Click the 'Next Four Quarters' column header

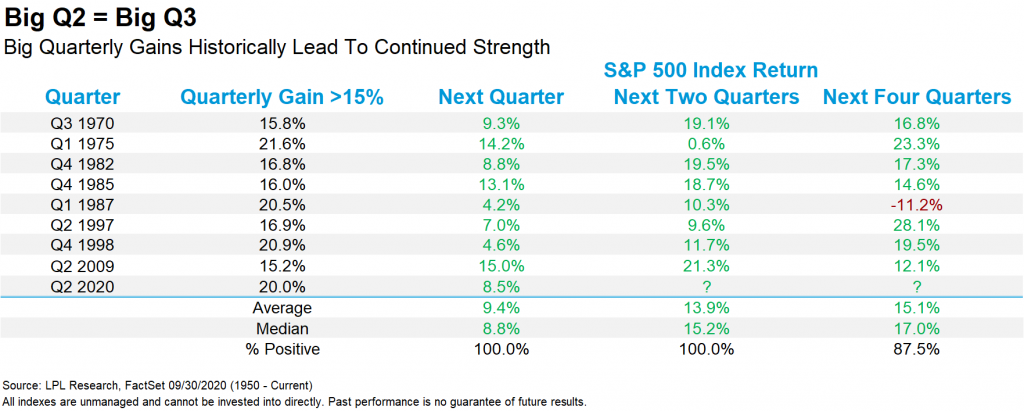point(916,98)
